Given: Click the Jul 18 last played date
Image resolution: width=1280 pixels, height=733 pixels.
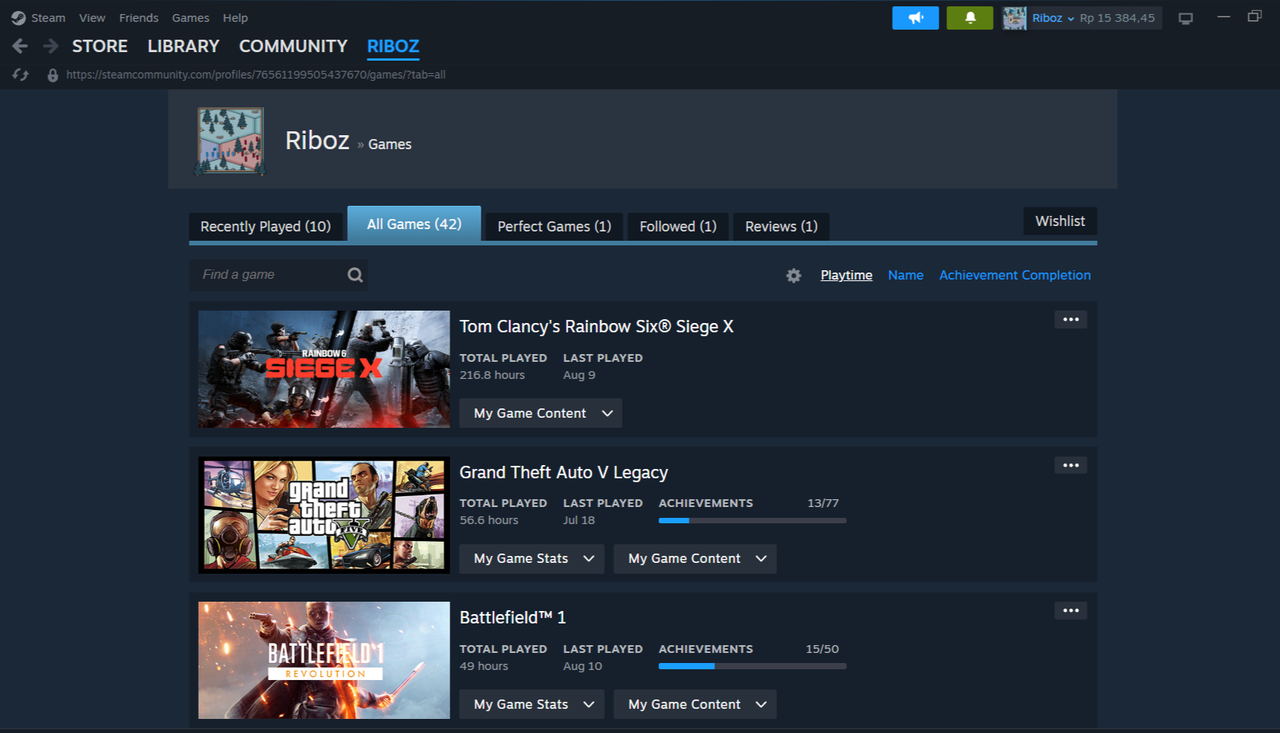Looking at the screenshot, I should pyautogui.click(x=579, y=520).
